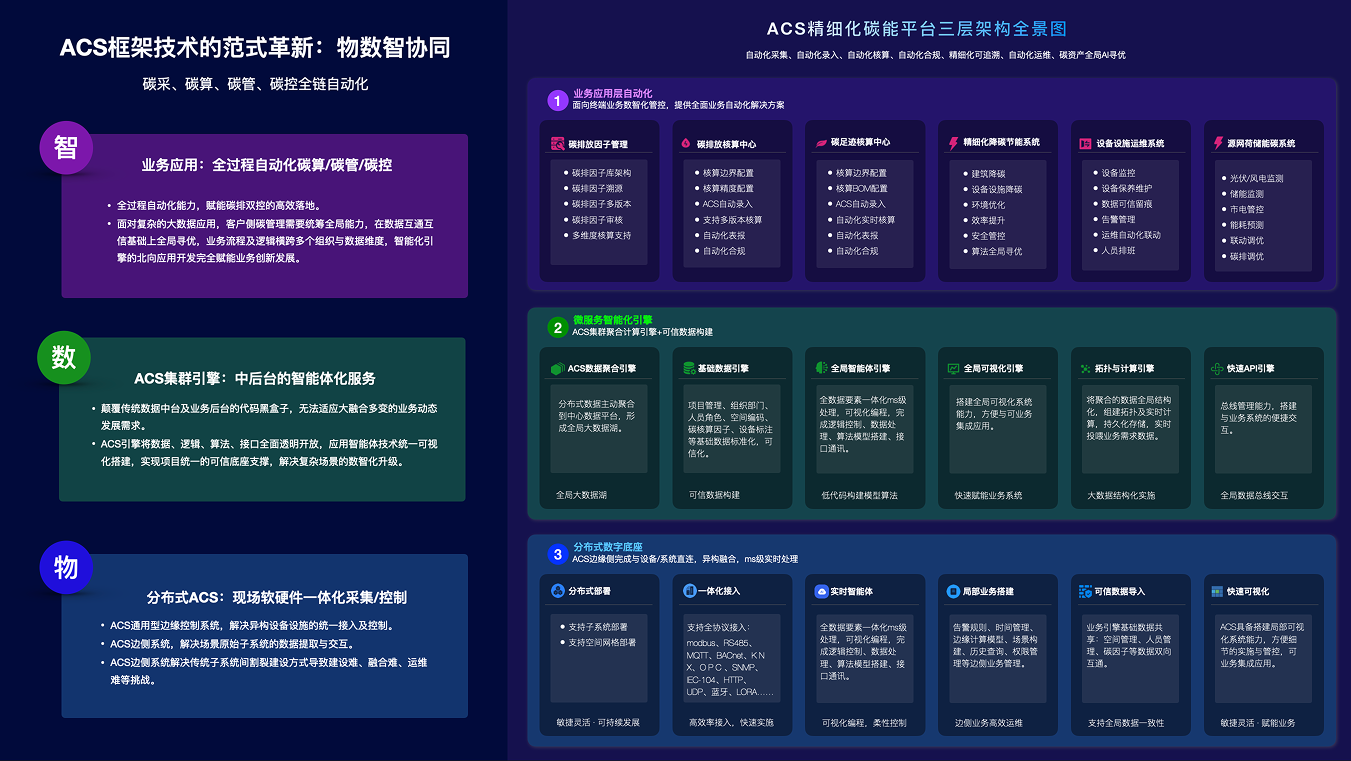Image resolution: width=1351 pixels, height=761 pixels.
Task: Click the icon beside 局部业务搭建
Action: pos(953,592)
